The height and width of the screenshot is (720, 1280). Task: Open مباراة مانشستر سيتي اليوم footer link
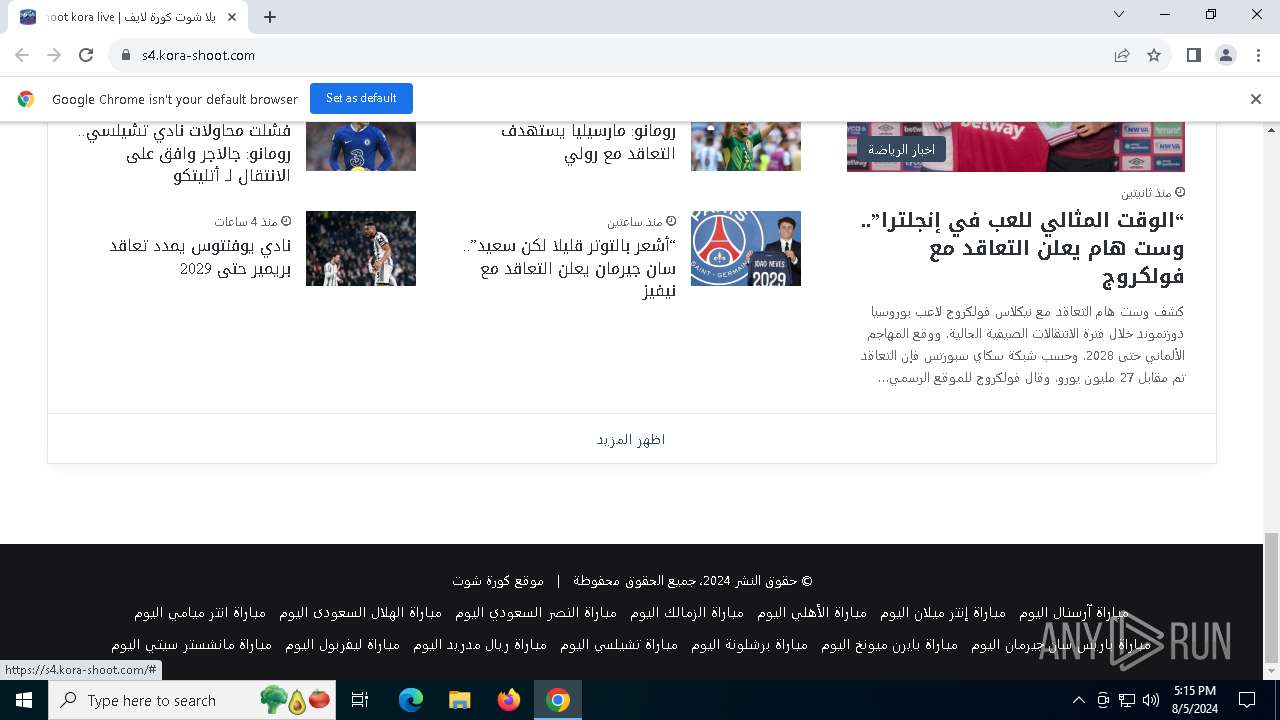[191, 645]
